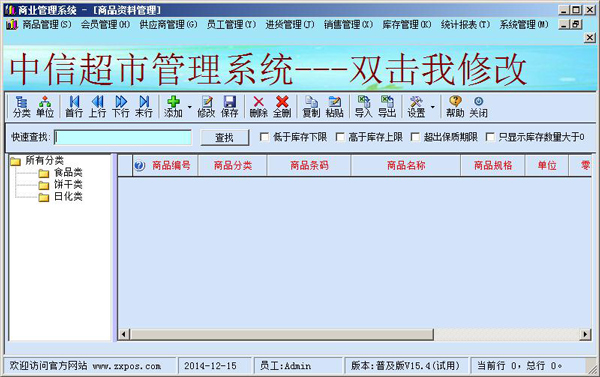Screen dimensions: 600x377
Task: Click the 修改 (edit) toolbar icon
Action: 206,106
